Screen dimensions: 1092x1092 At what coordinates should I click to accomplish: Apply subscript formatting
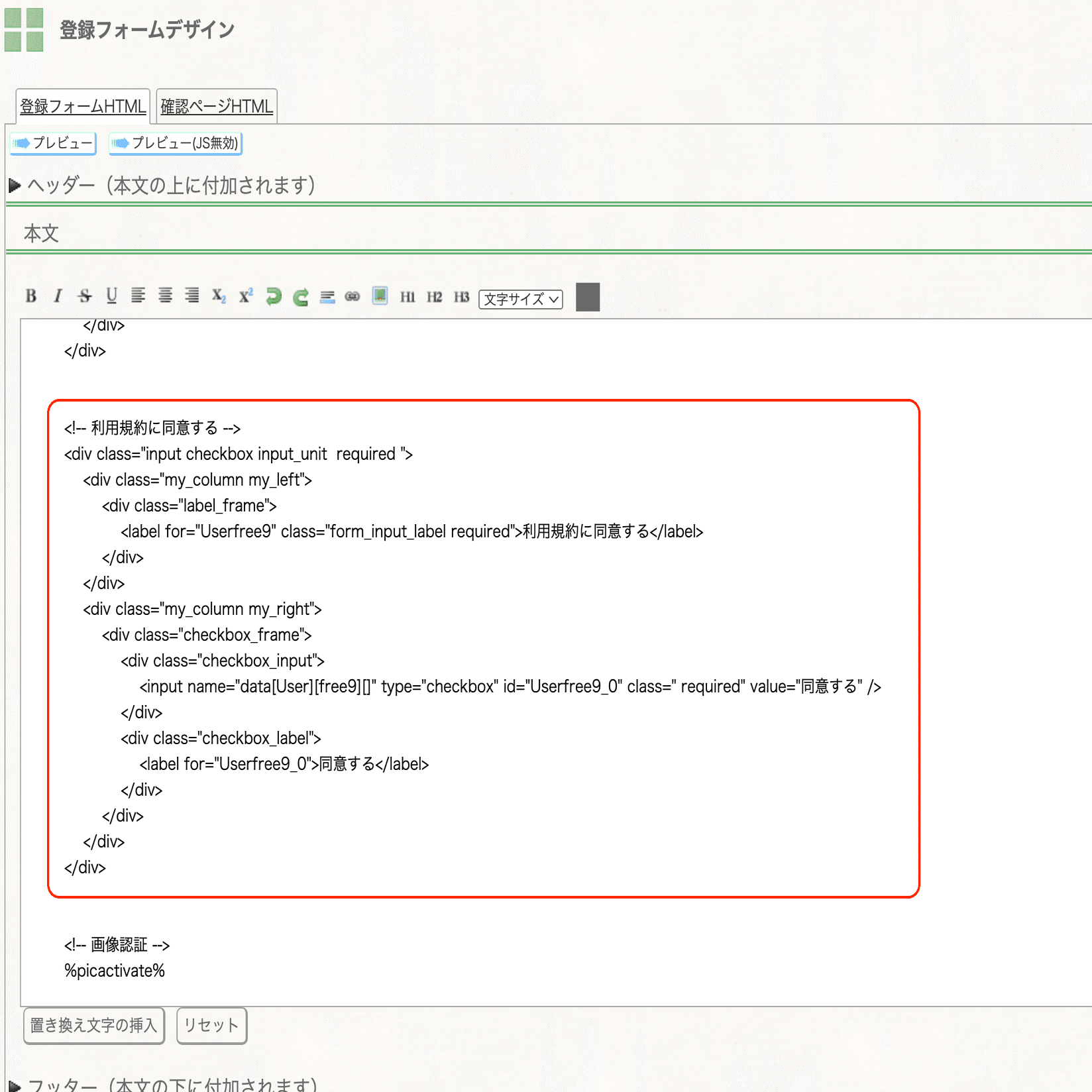click(x=219, y=298)
